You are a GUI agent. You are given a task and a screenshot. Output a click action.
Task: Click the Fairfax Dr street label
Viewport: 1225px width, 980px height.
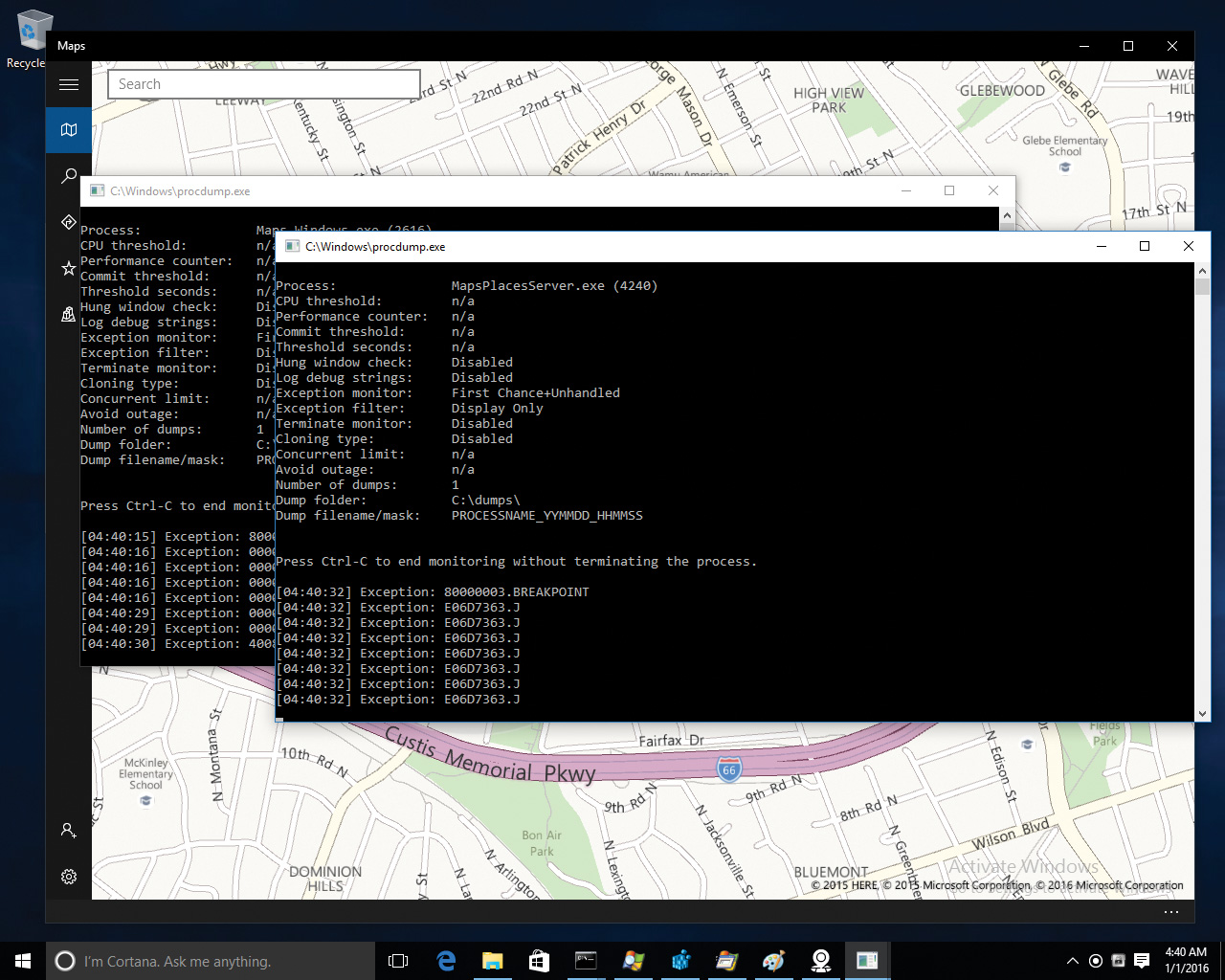[x=671, y=741]
